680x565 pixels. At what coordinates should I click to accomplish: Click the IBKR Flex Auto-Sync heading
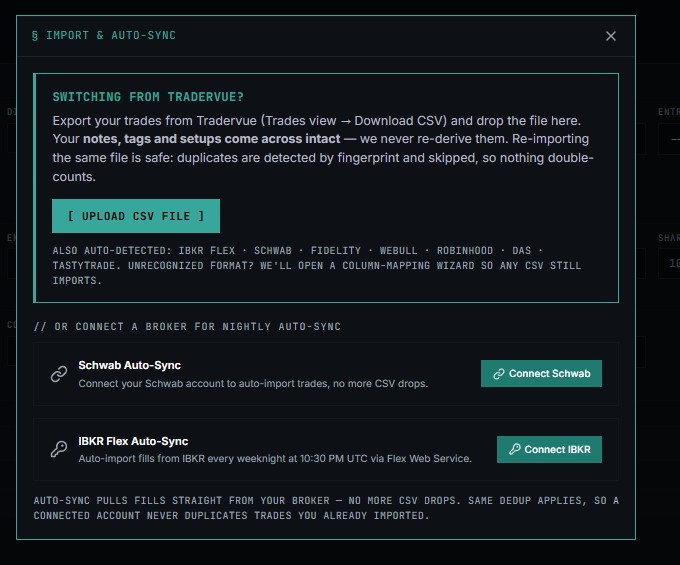click(133, 441)
